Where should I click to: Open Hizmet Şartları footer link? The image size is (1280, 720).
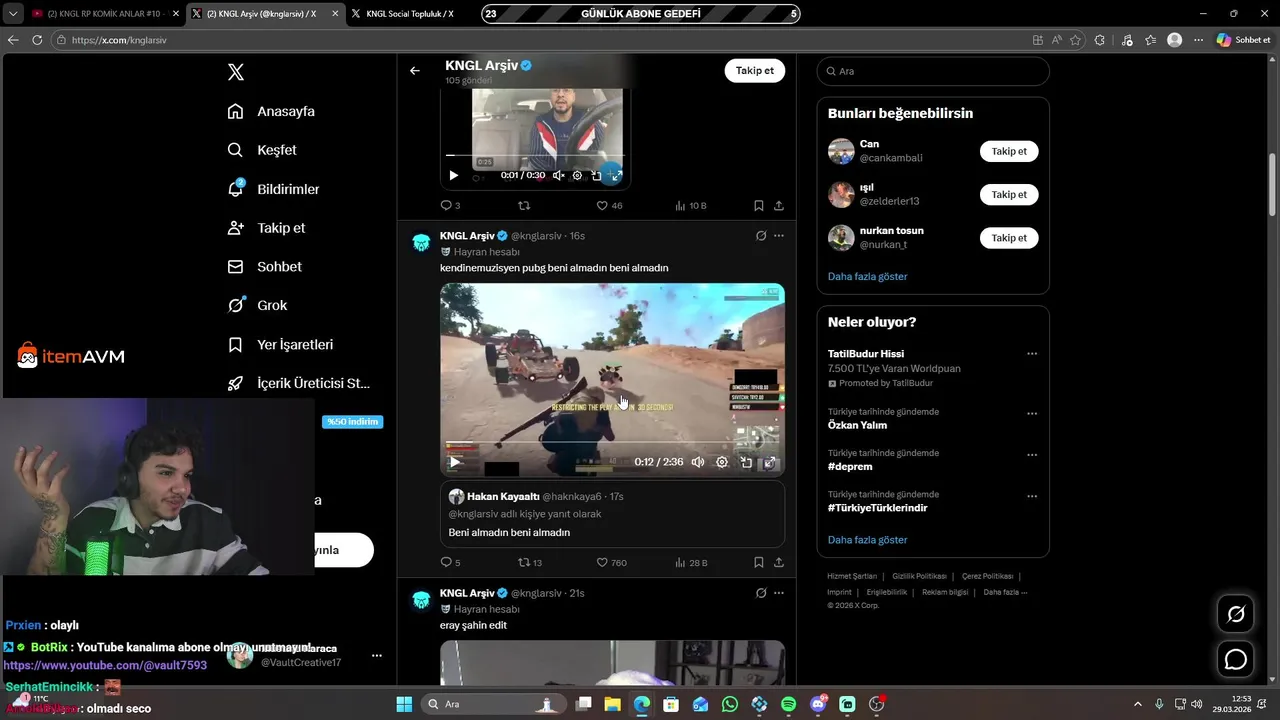point(852,576)
